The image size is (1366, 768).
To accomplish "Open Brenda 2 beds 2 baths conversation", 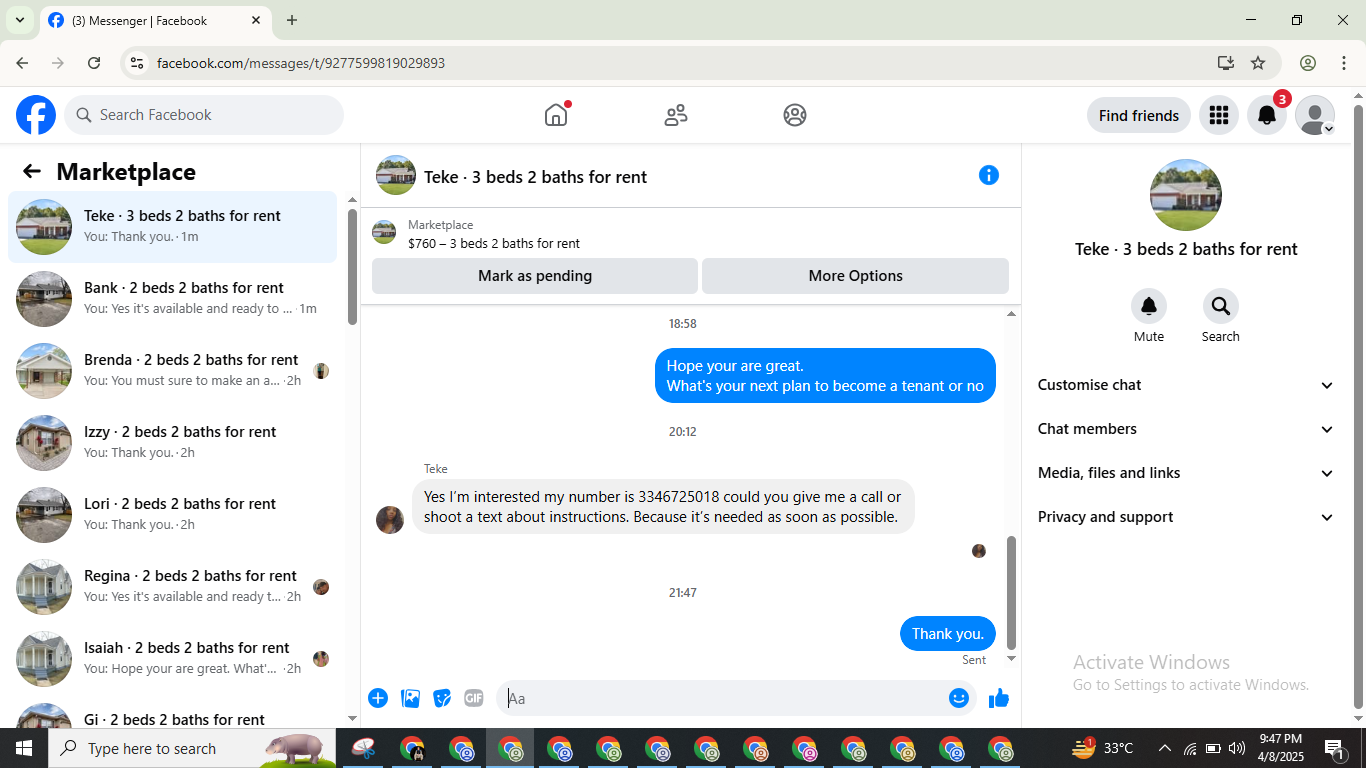I will coord(173,371).
